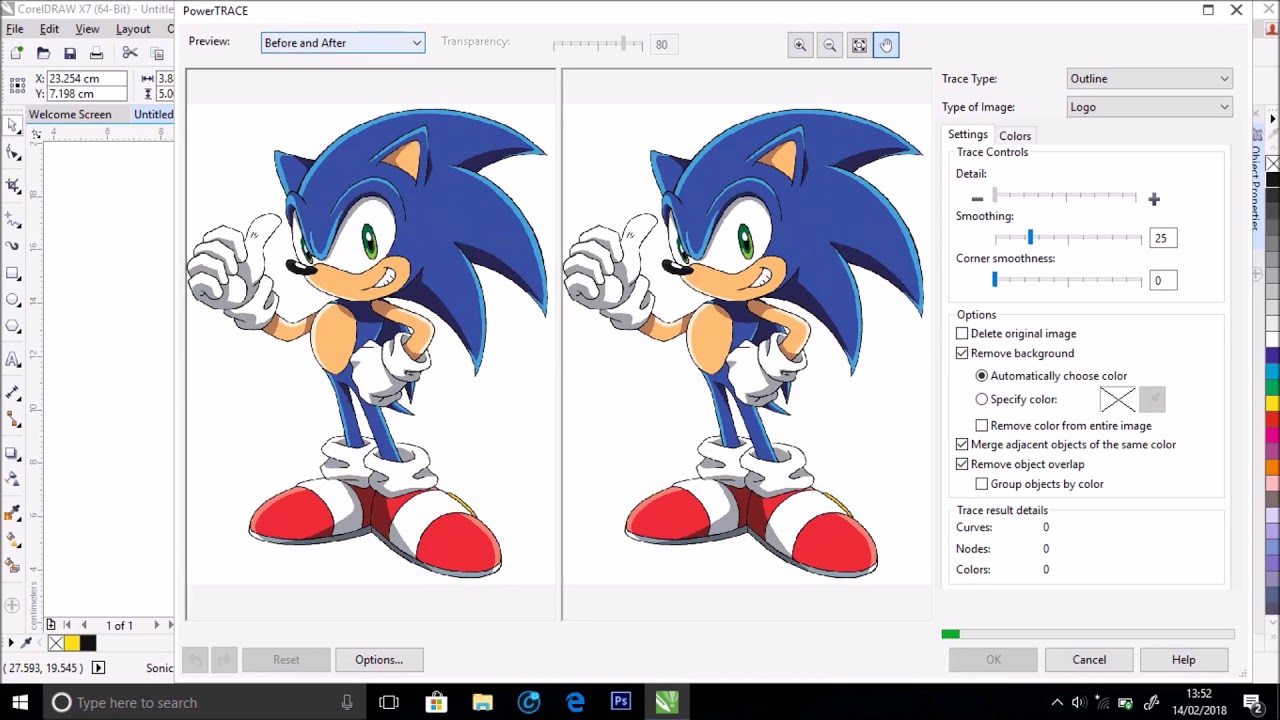Uncheck Merge adjacent objects of same color
Screen dimensions: 1280x720
(962, 445)
